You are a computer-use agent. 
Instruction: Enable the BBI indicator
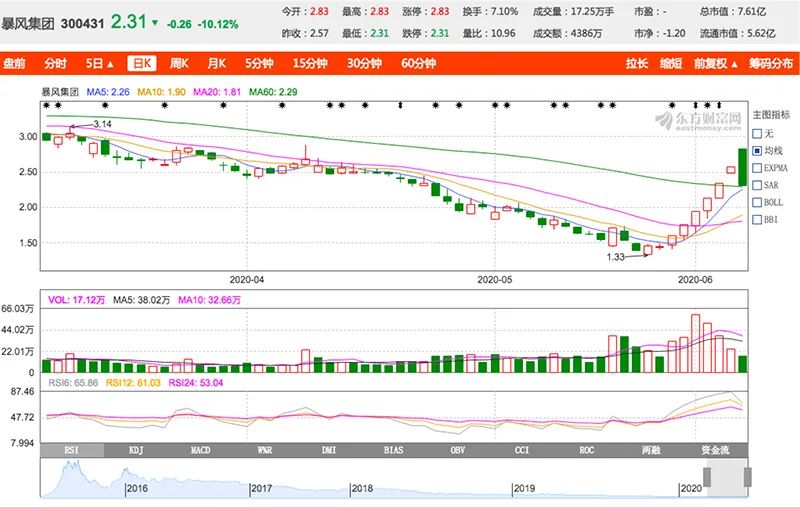click(x=757, y=219)
